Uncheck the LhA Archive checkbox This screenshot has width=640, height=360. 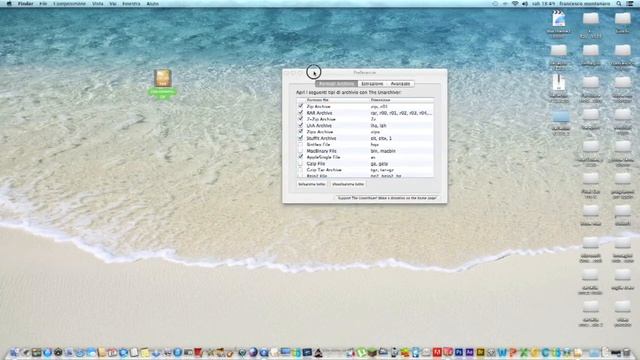(x=301, y=125)
